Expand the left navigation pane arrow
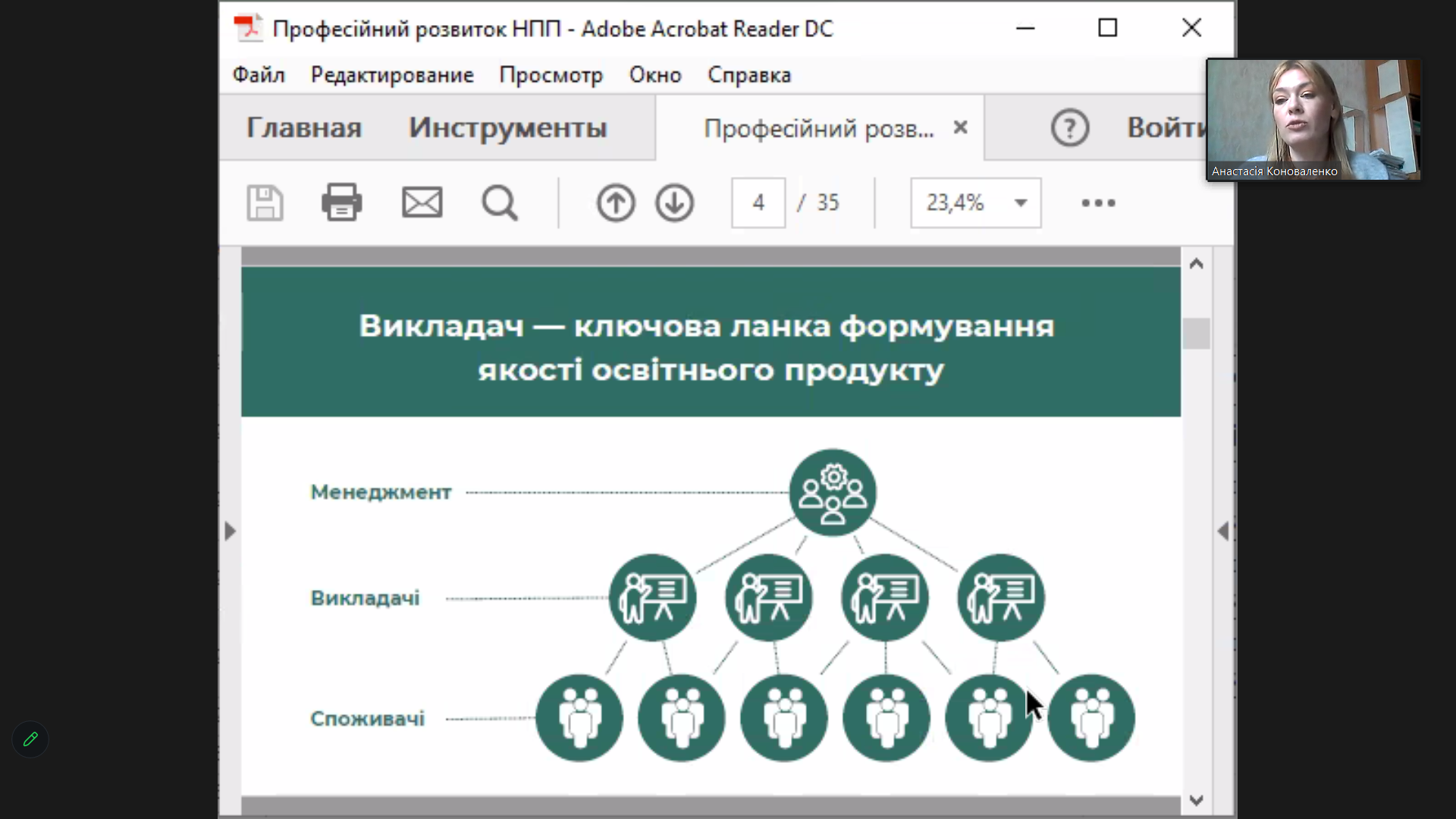This screenshot has height=819, width=1456. point(231,531)
